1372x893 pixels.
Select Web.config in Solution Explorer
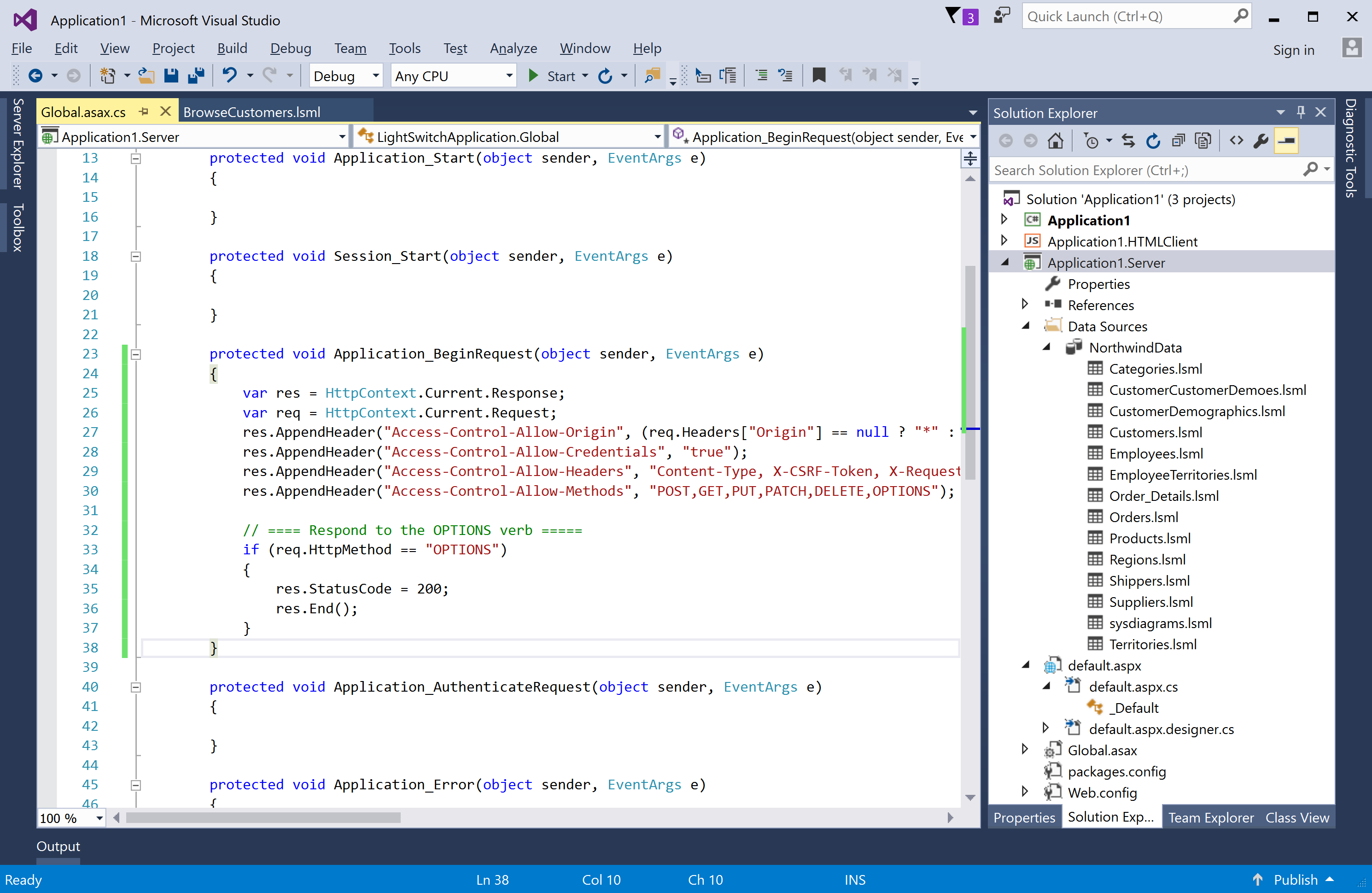coord(1102,792)
